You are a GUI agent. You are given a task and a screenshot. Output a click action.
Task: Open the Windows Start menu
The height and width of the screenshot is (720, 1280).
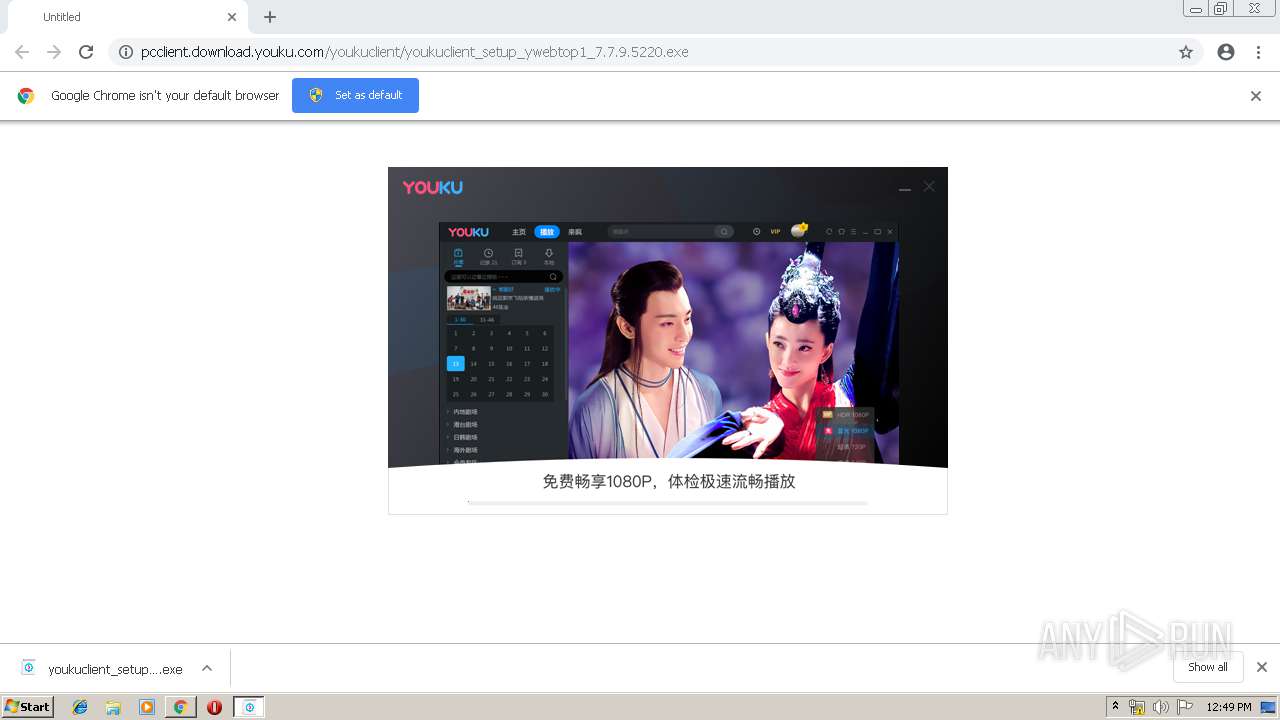coord(28,707)
